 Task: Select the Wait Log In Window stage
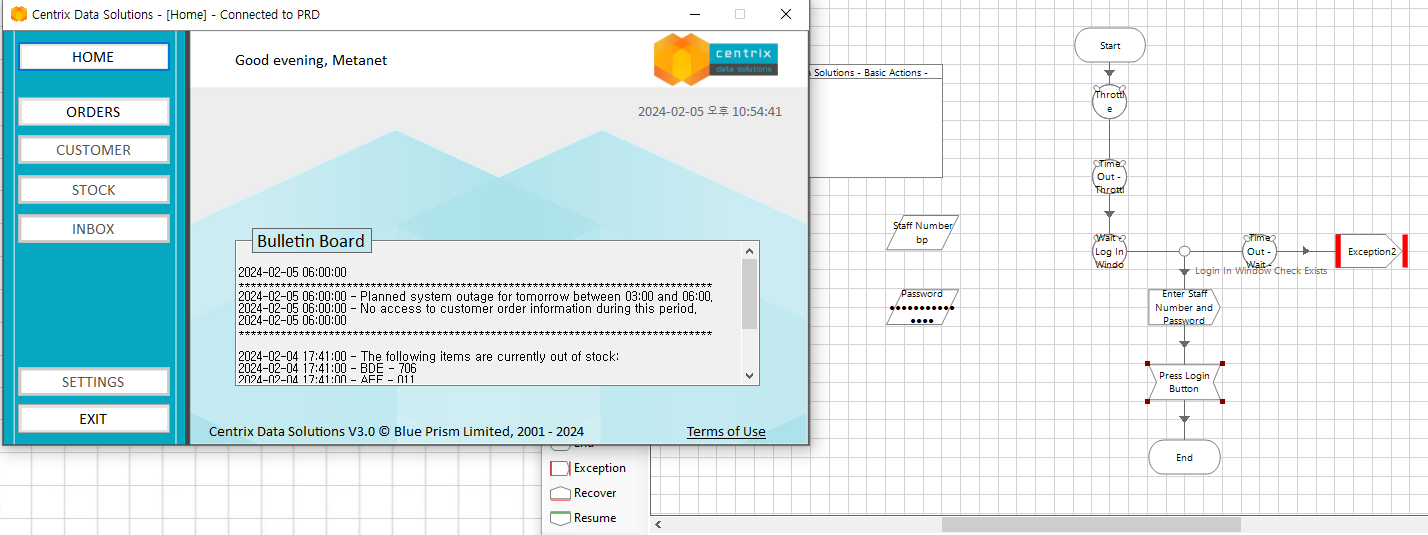(x=1110, y=252)
